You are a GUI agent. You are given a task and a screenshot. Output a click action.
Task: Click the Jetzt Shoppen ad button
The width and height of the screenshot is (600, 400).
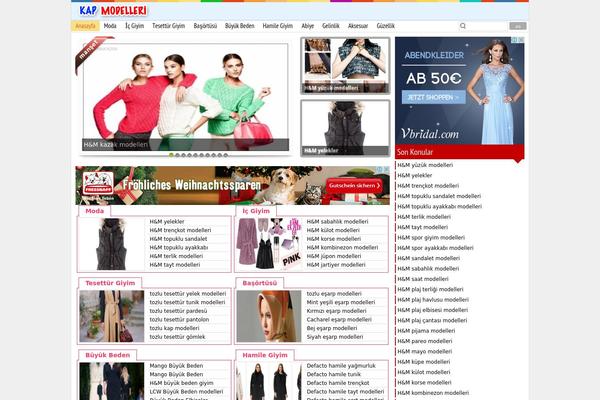[434, 97]
